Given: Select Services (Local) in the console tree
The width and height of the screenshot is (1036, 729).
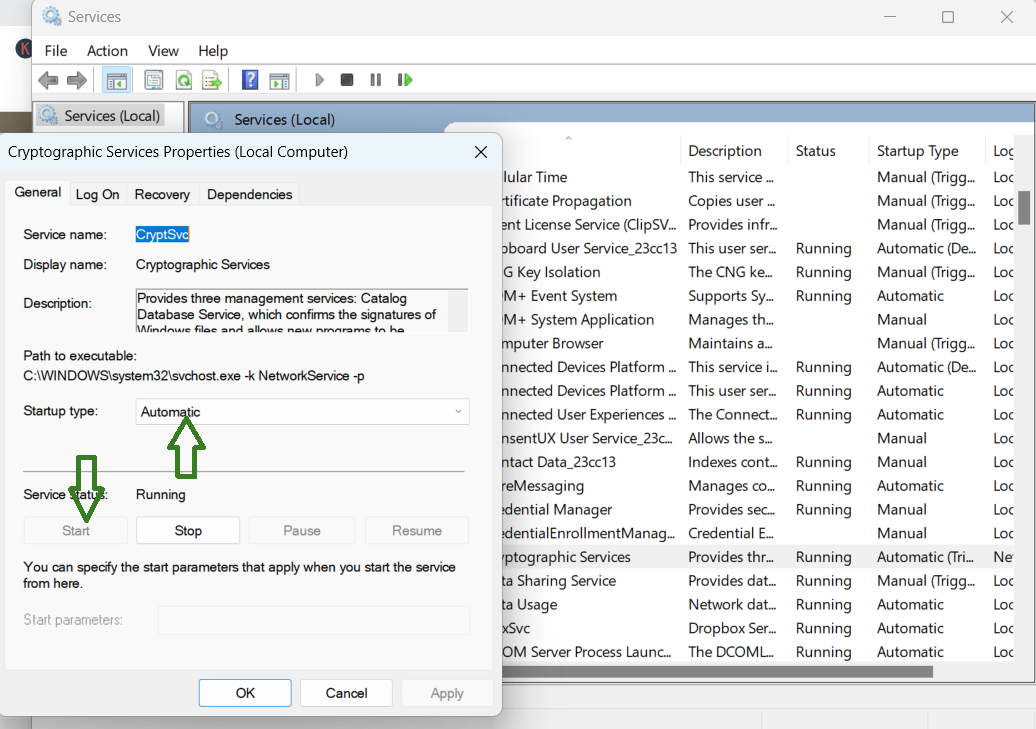Looking at the screenshot, I should (x=111, y=116).
